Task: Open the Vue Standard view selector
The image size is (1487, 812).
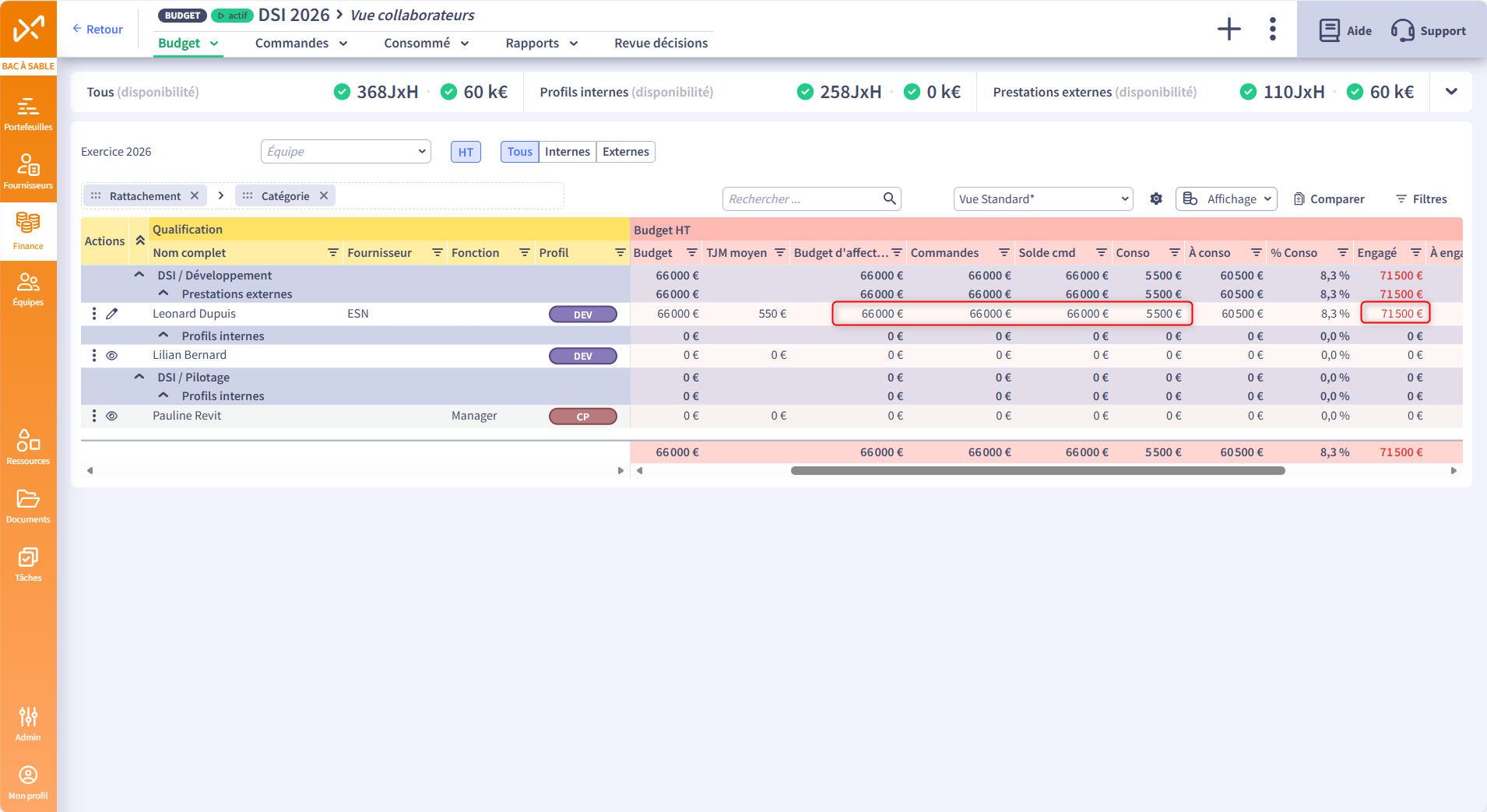Action: point(1042,199)
